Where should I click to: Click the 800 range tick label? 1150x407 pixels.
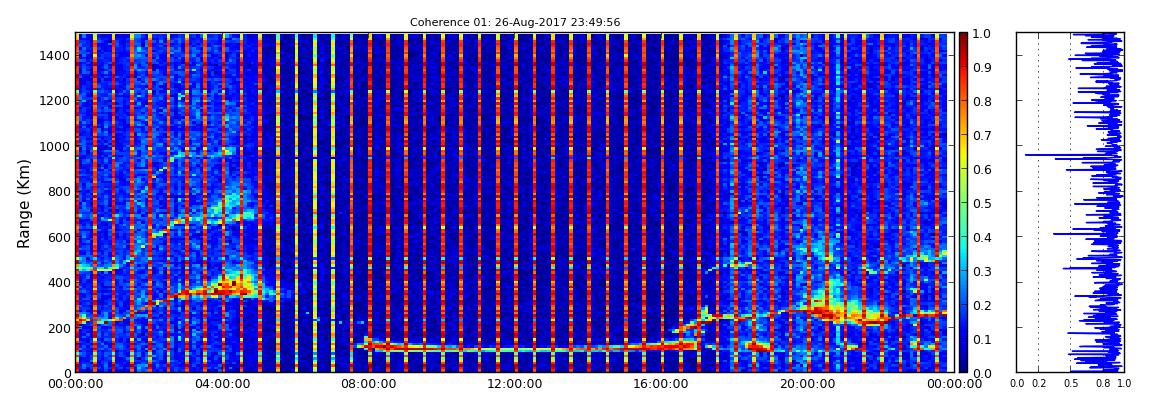pyautogui.click(x=57, y=191)
